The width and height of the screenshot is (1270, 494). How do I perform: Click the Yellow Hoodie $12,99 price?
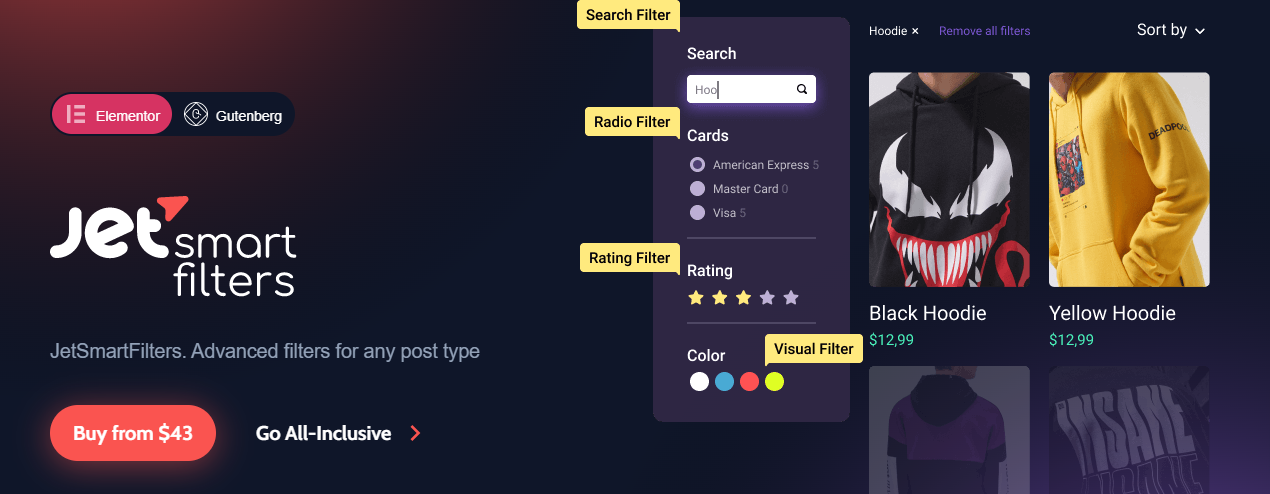(x=1071, y=340)
